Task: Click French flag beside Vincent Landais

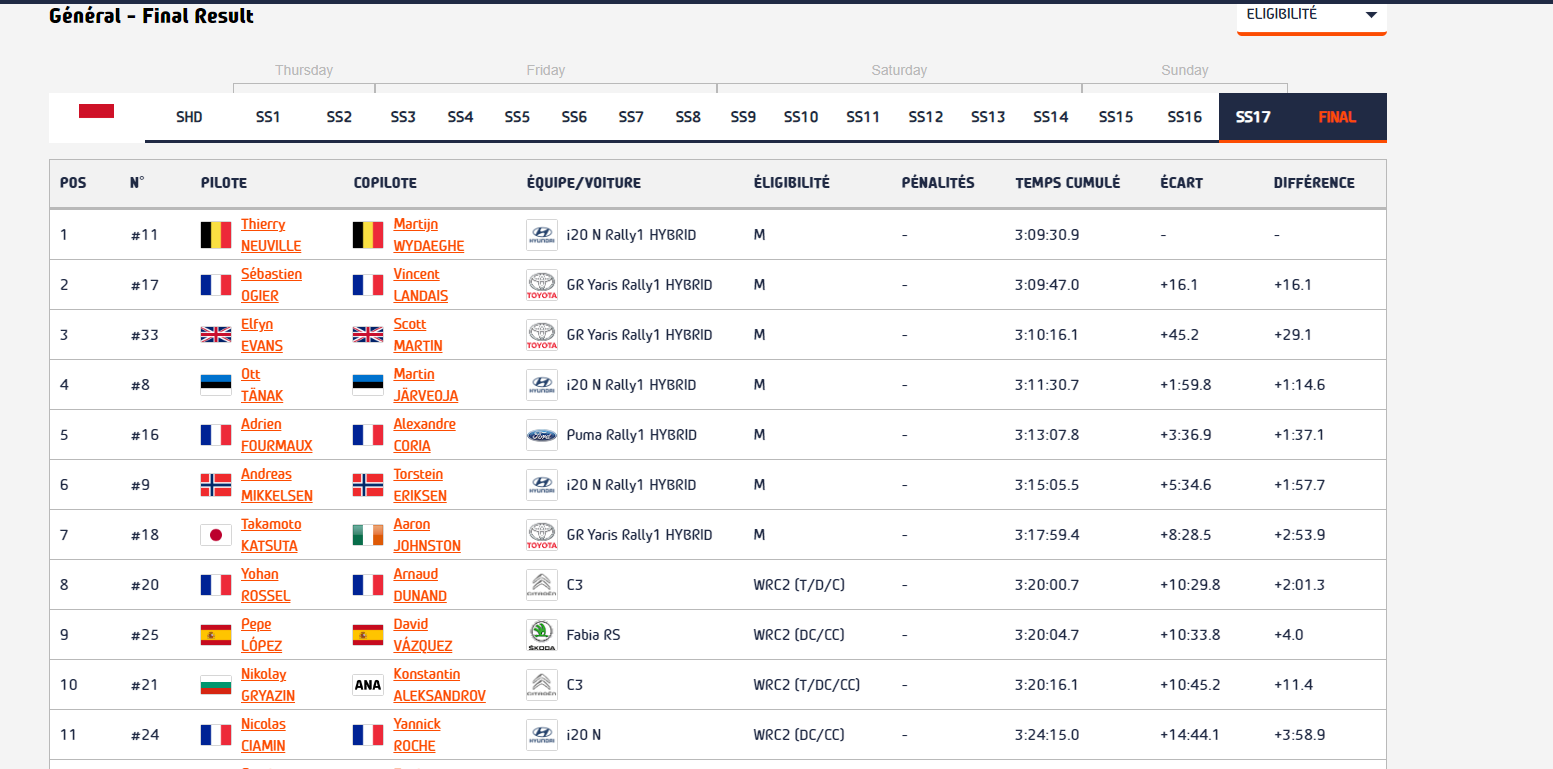Action: tap(368, 285)
